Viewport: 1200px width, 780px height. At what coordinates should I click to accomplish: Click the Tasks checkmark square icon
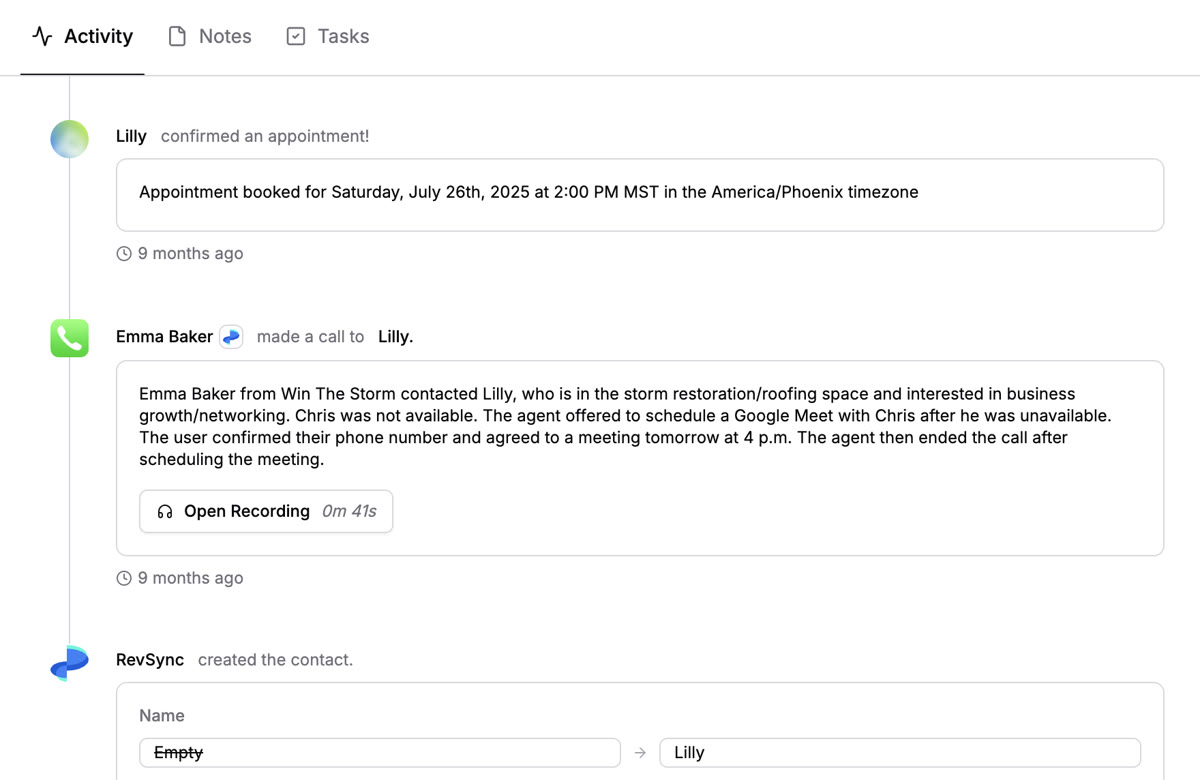click(295, 35)
